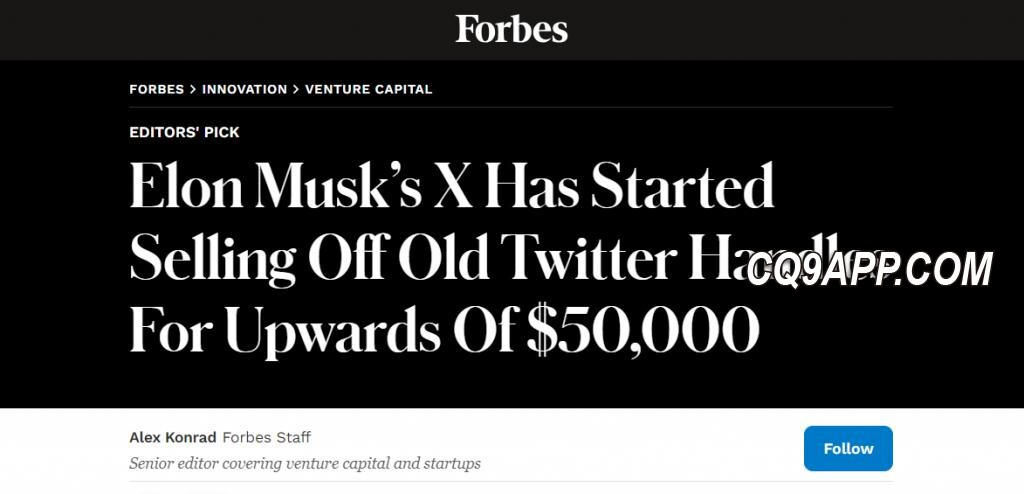This screenshot has height=494, width=1024.
Task: Click the senior editor bio description
Action: (305, 464)
